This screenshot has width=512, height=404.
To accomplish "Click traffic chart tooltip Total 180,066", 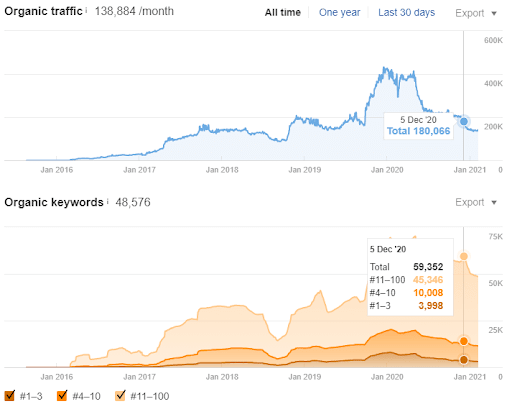I will (418, 131).
